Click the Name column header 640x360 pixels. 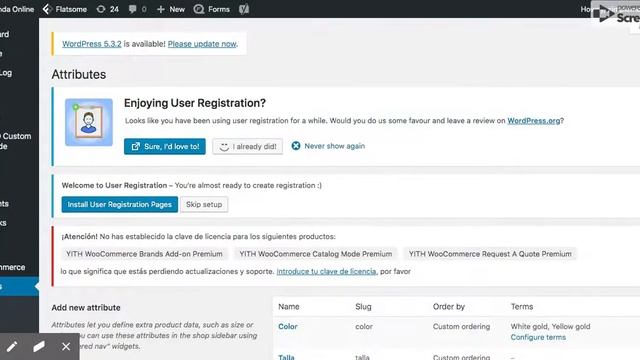[289, 307]
